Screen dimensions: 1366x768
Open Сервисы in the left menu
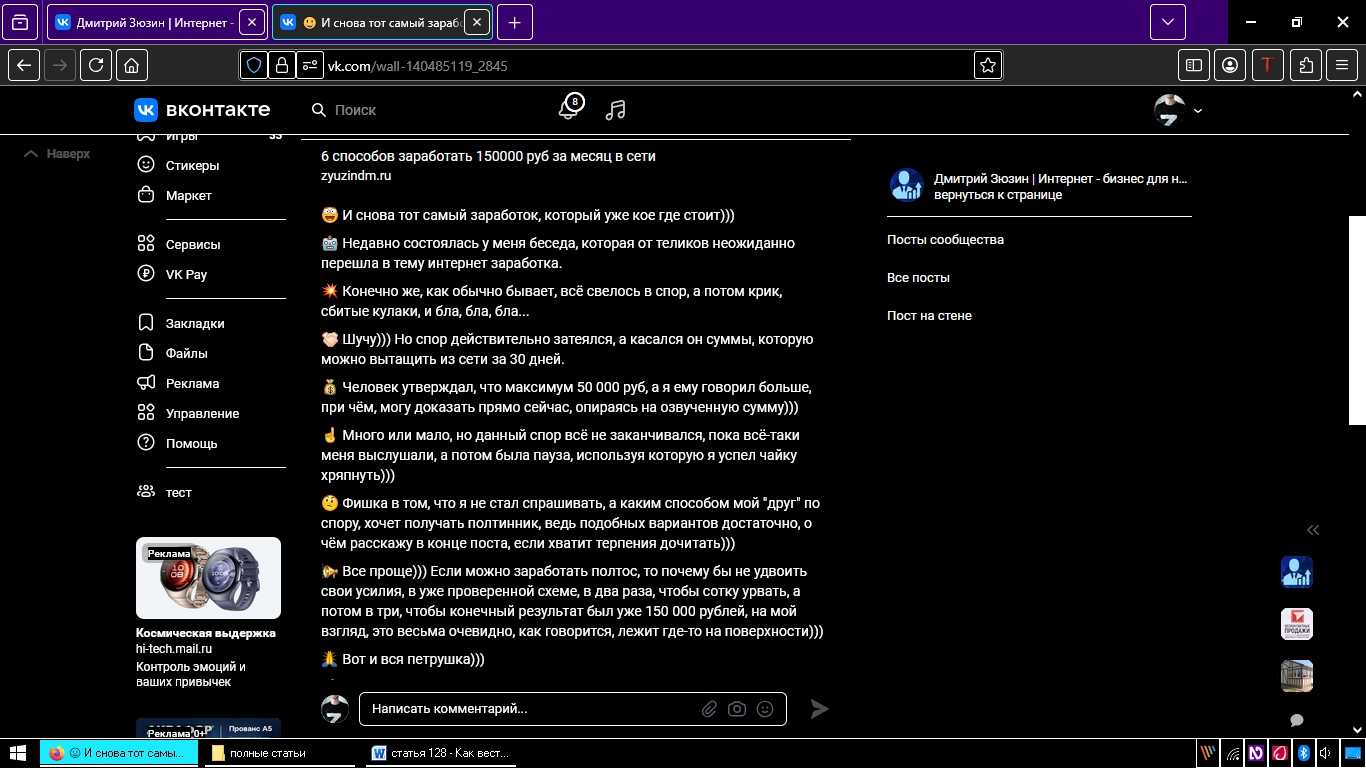(193, 244)
